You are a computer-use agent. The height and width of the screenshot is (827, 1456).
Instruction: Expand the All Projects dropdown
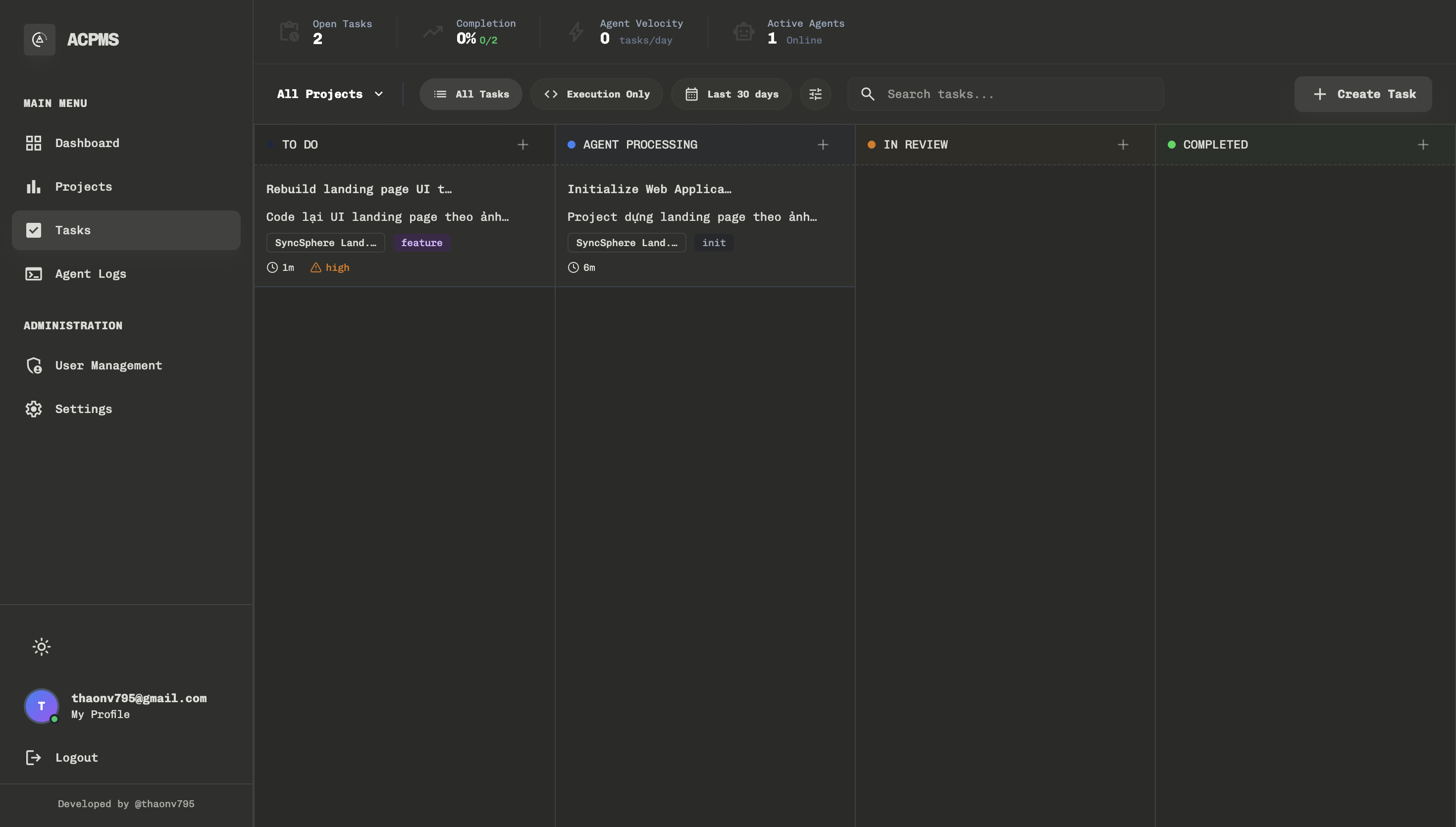coord(329,94)
